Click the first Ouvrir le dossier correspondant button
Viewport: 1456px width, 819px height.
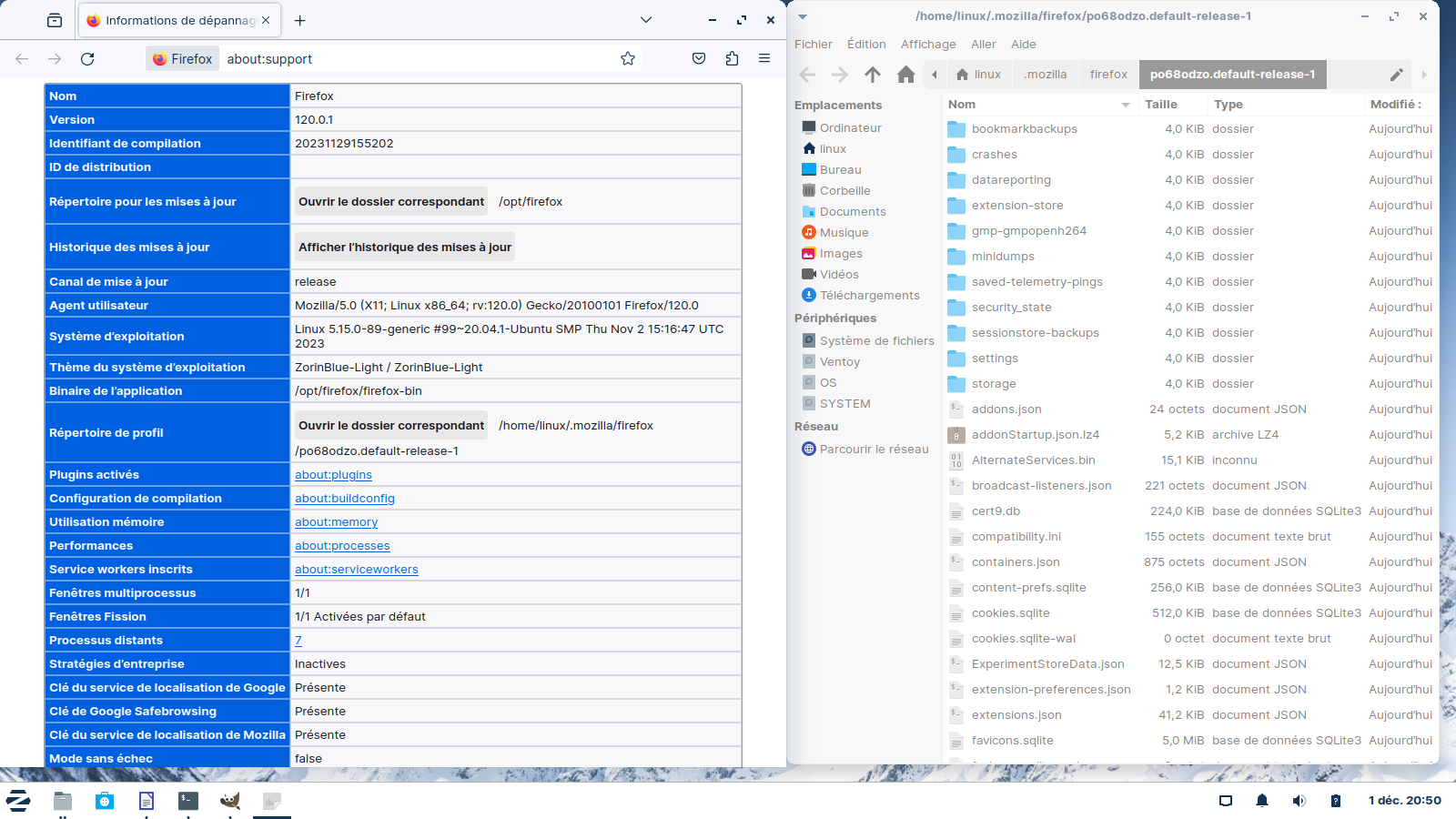pos(391,202)
